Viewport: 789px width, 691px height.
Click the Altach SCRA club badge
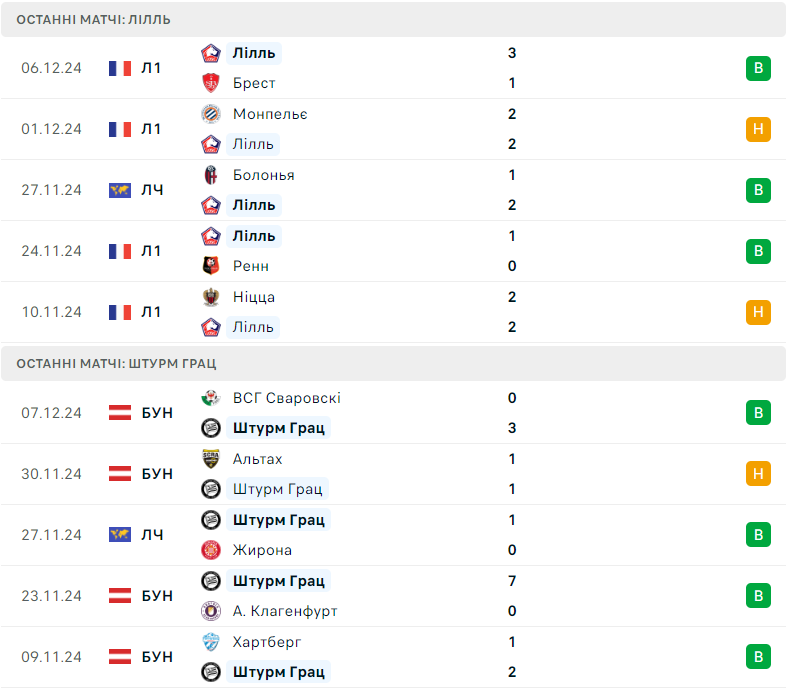tap(211, 459)
